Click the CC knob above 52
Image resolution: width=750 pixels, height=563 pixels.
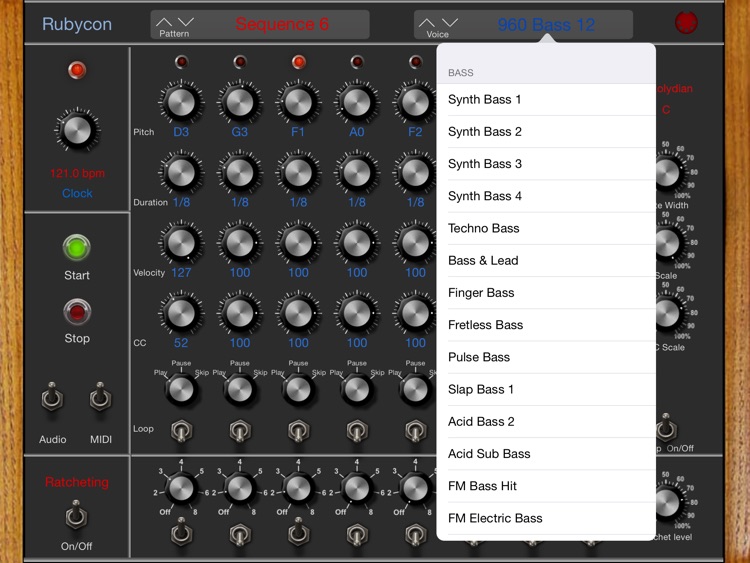tap(181, 313)
